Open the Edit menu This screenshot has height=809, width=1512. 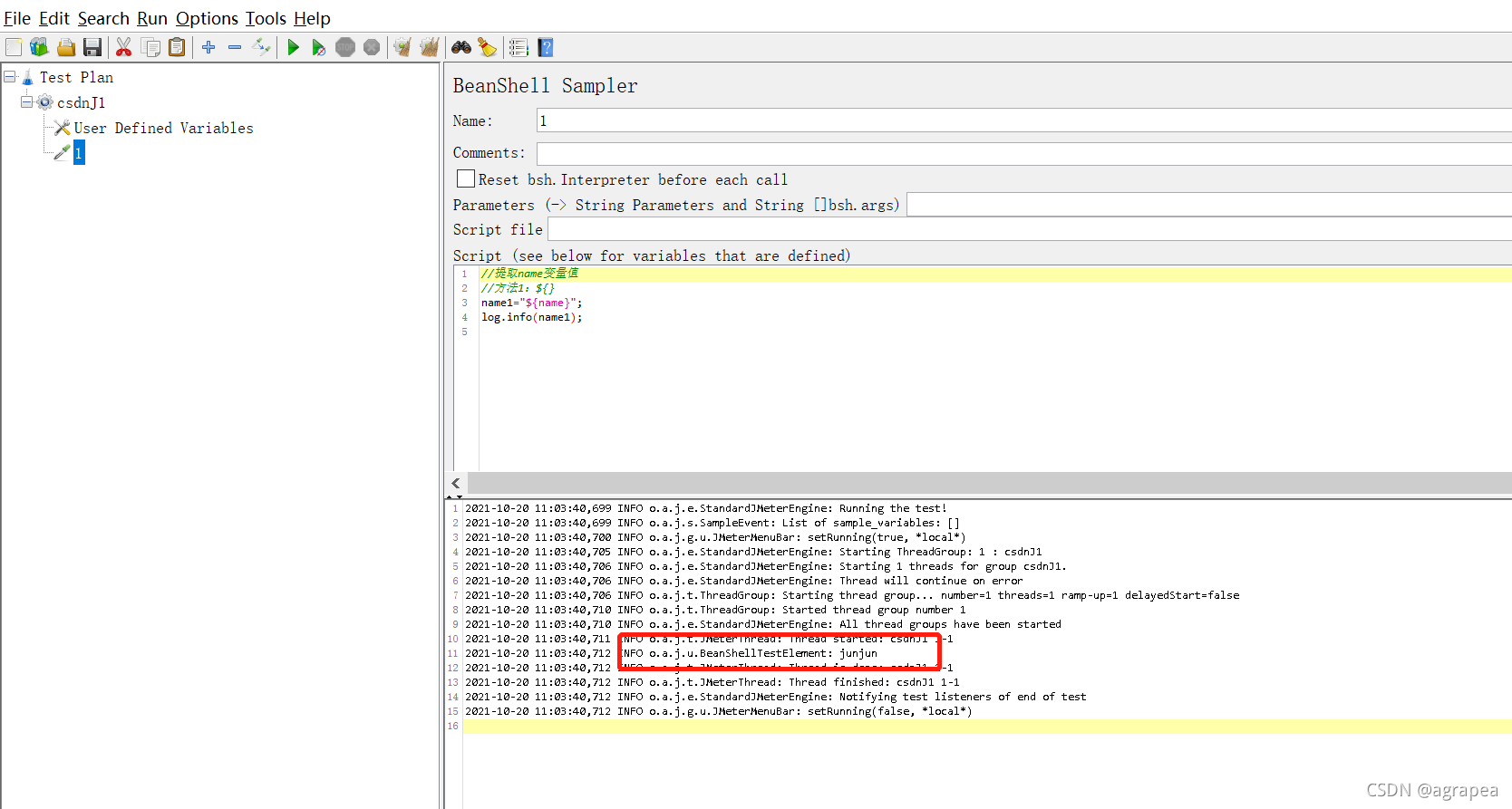tap(54, 18)
